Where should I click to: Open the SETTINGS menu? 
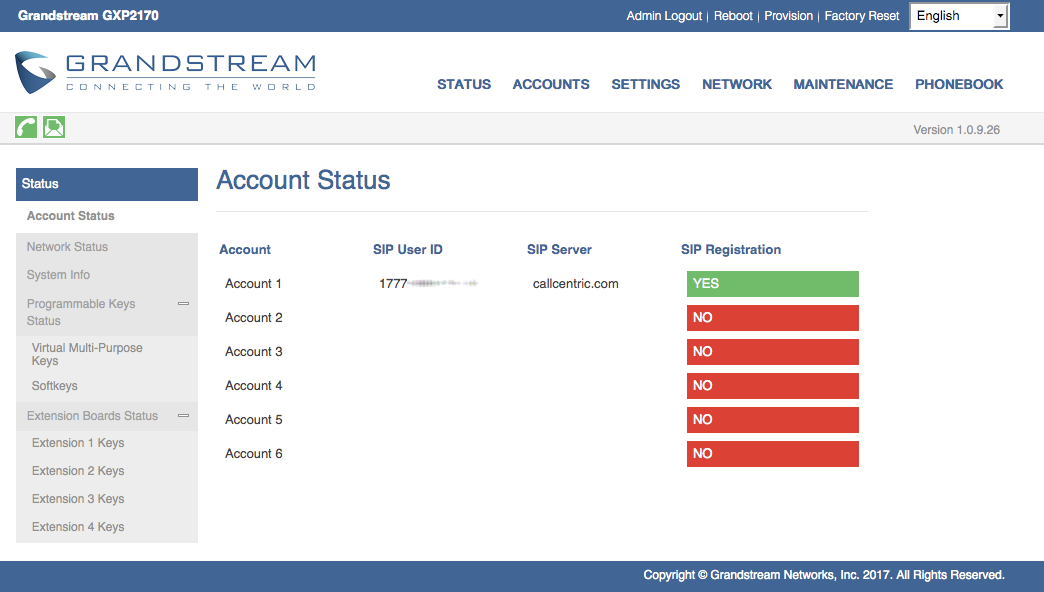(646, 85)
